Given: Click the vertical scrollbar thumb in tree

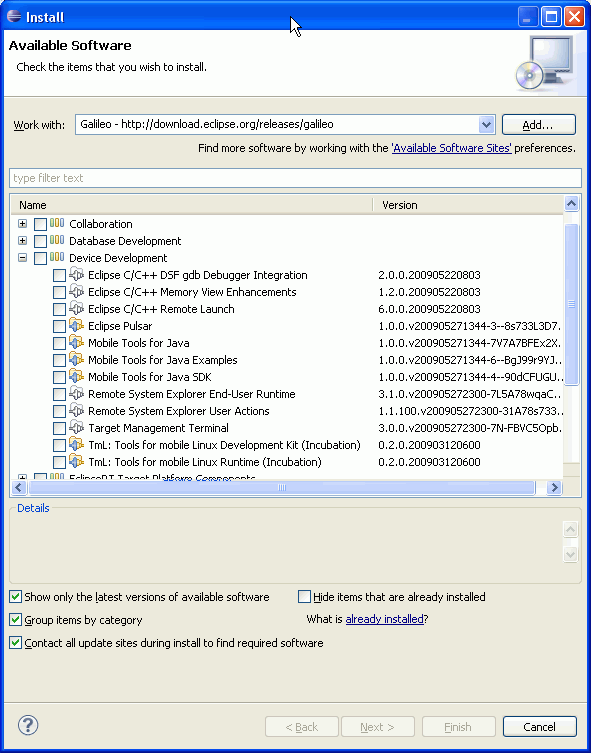Looking at the screenshot, I should 571,304.
